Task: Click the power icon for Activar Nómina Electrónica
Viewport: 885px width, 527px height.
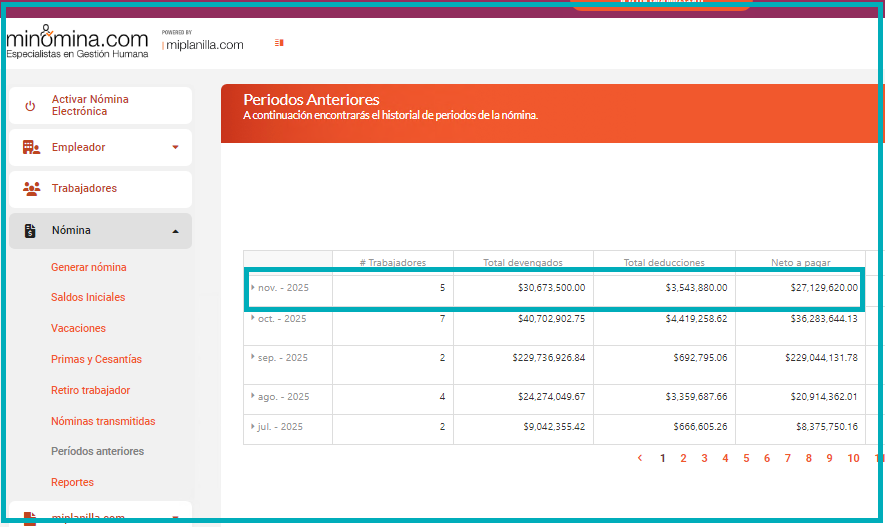Action: coord(30,106)
